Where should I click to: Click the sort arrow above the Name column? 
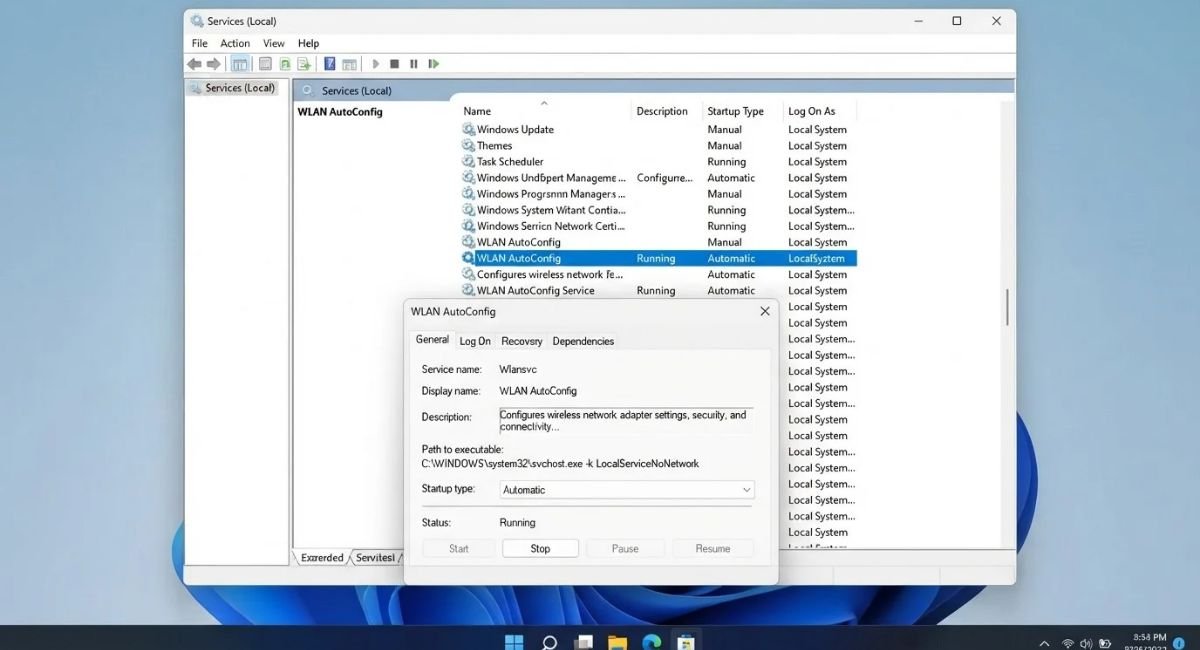click(544, 102)
